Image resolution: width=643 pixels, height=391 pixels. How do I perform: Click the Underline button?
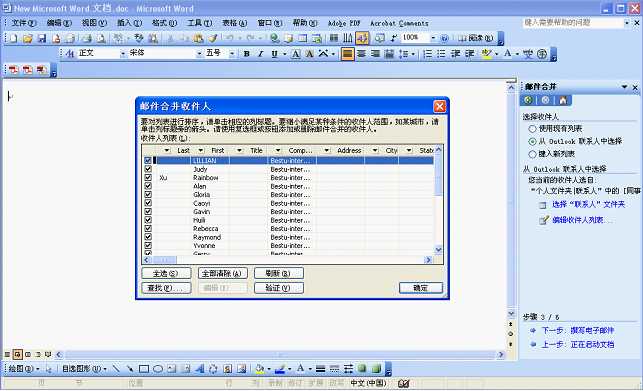click(x=274, y=54)
